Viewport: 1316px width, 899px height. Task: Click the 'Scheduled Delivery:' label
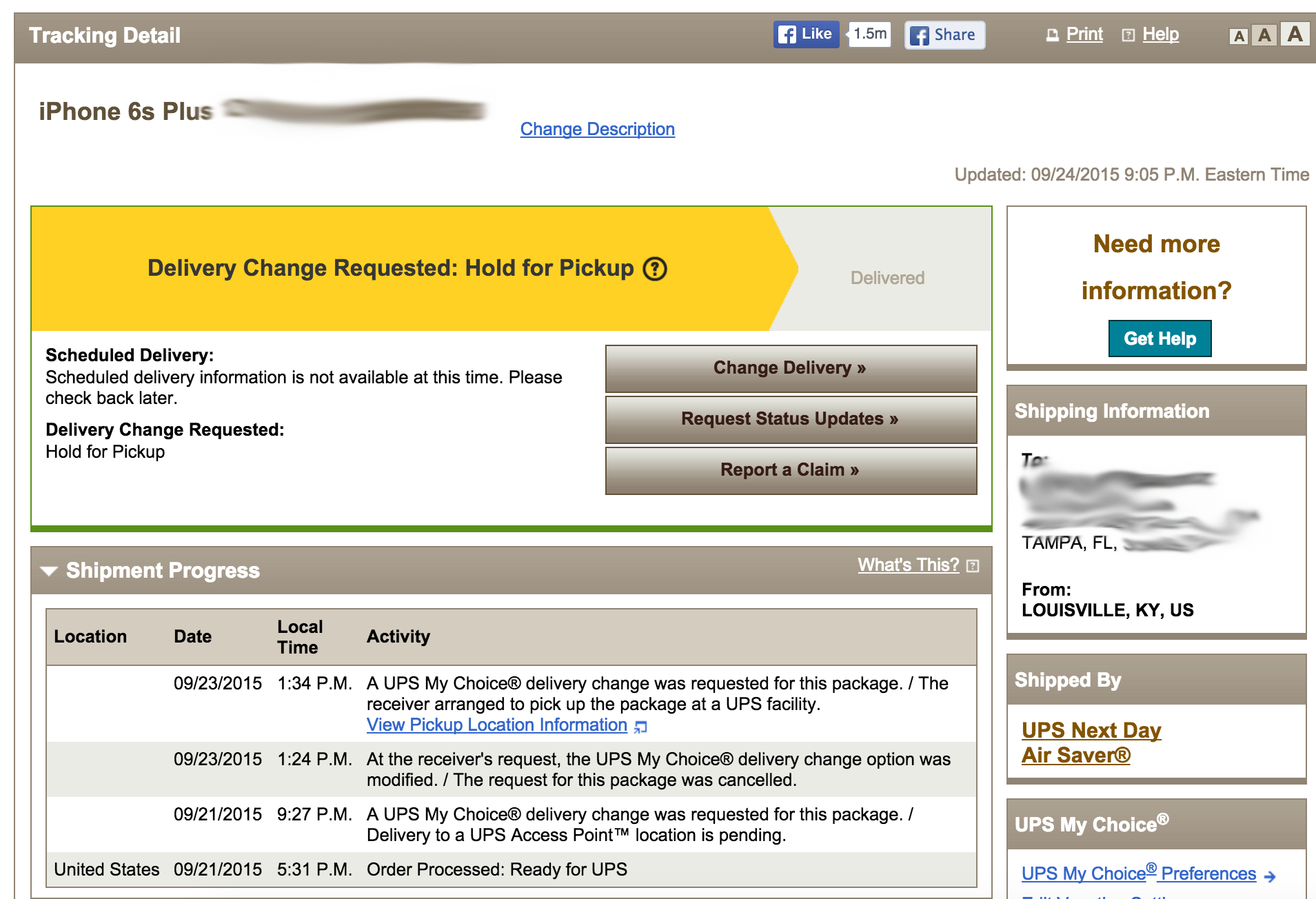[130, 355]
